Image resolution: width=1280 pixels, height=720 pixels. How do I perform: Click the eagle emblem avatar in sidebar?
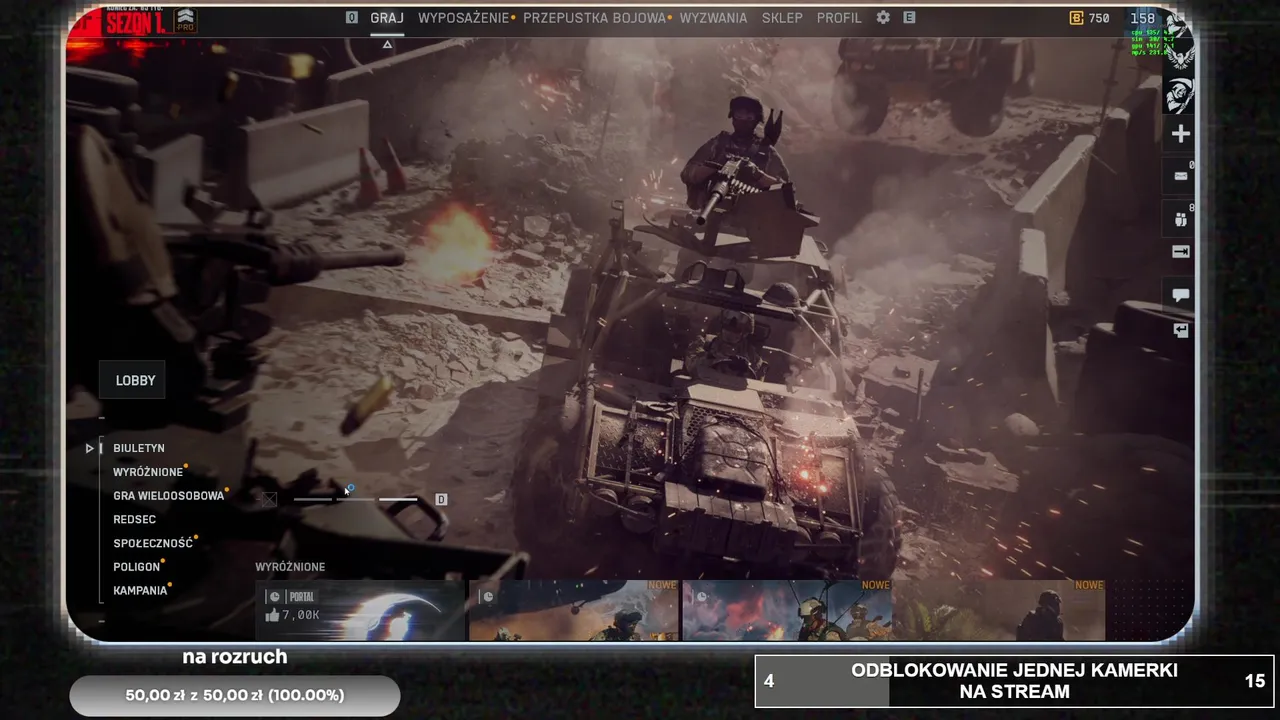(1180, 56)
